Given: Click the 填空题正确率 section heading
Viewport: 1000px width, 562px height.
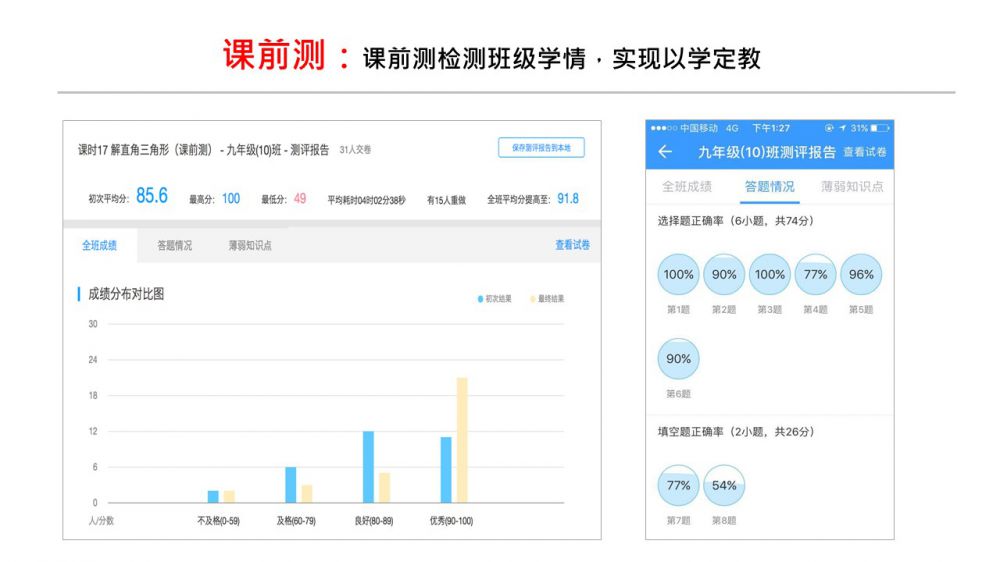Looking at the screenshot, I should pos(735,432).
